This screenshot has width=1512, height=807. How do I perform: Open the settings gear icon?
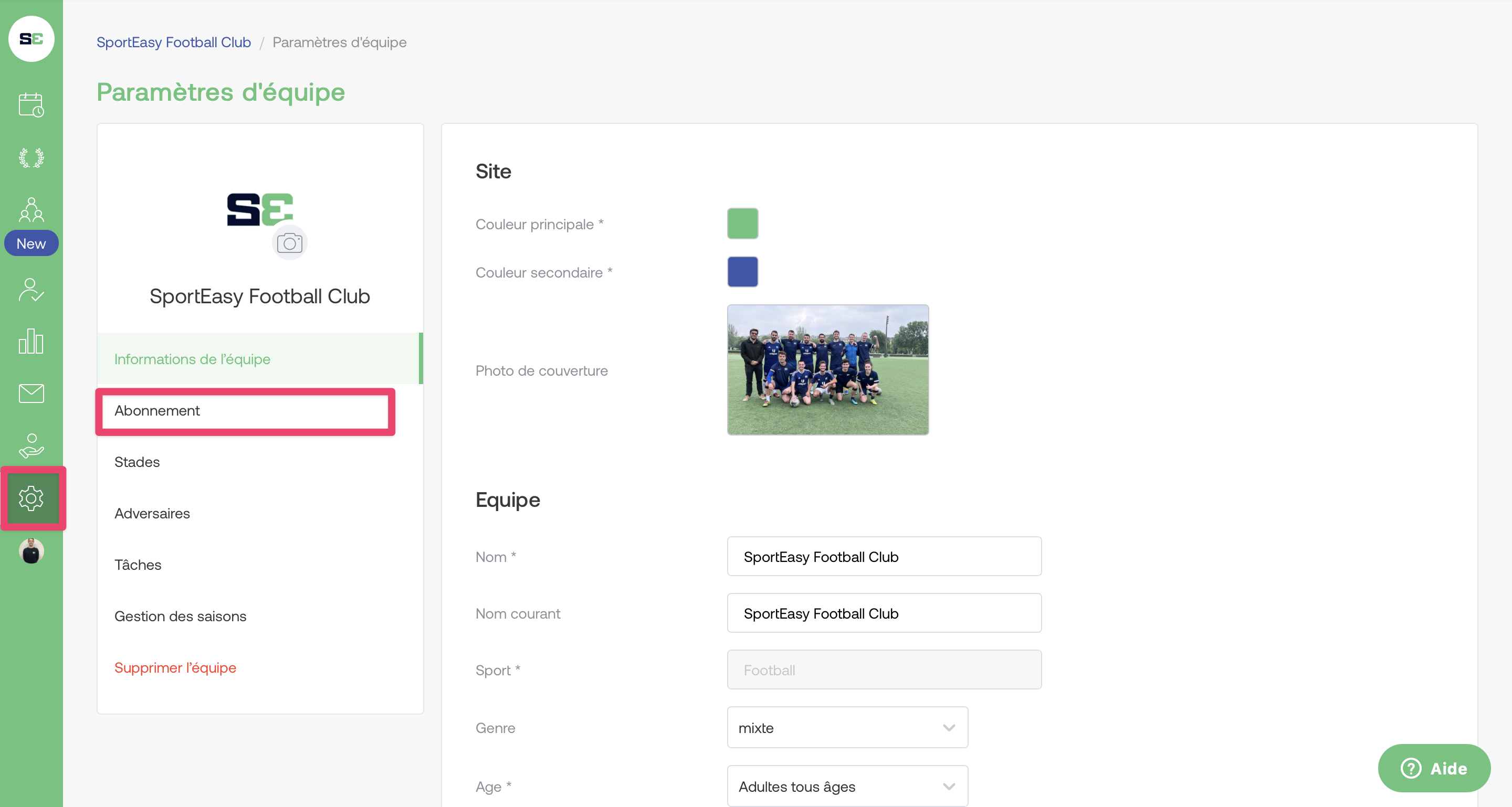coord(31,498)
